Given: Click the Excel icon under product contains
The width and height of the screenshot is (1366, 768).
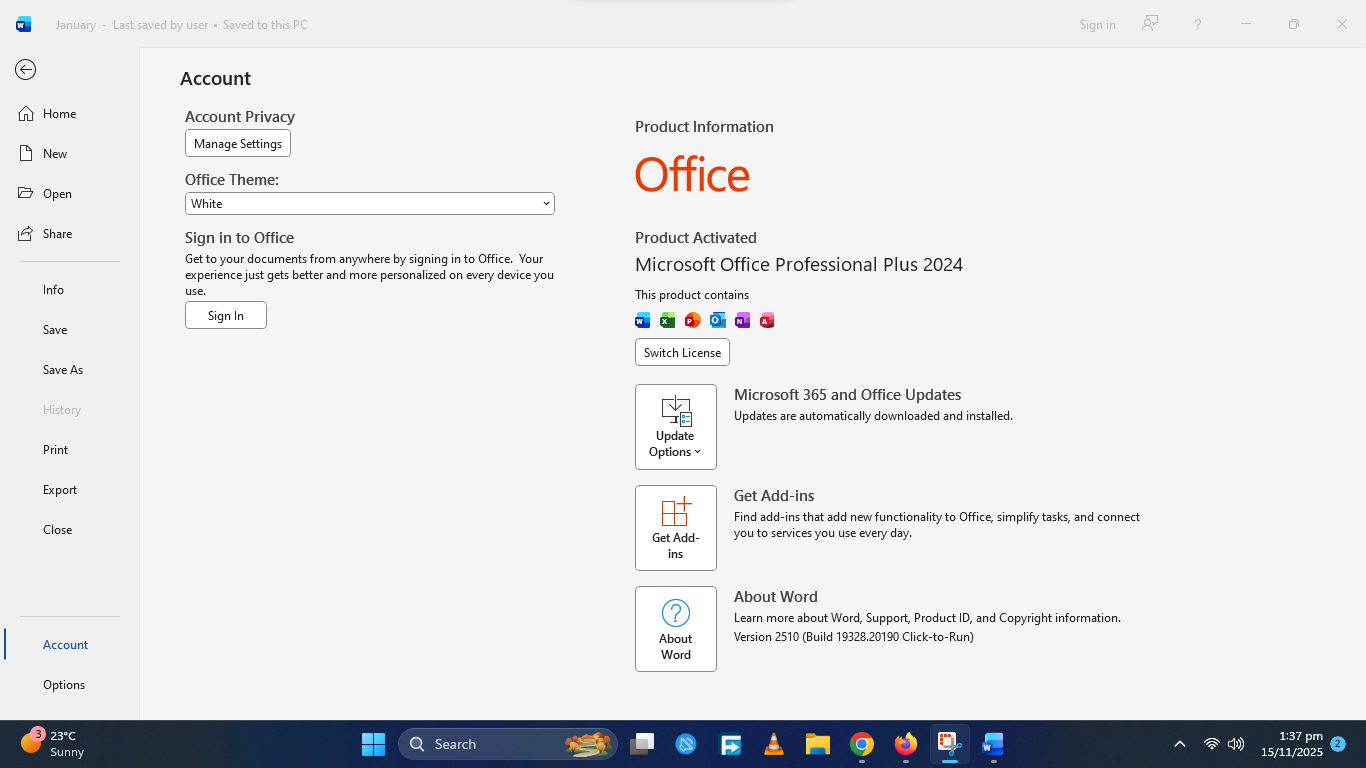Looking at the screenshot, I should tap(667, 320).
